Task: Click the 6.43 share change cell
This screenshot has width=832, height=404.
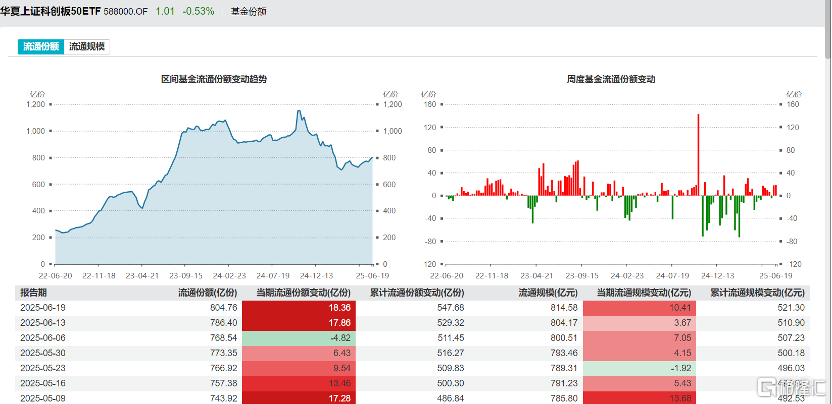Action: pos(299,353)
